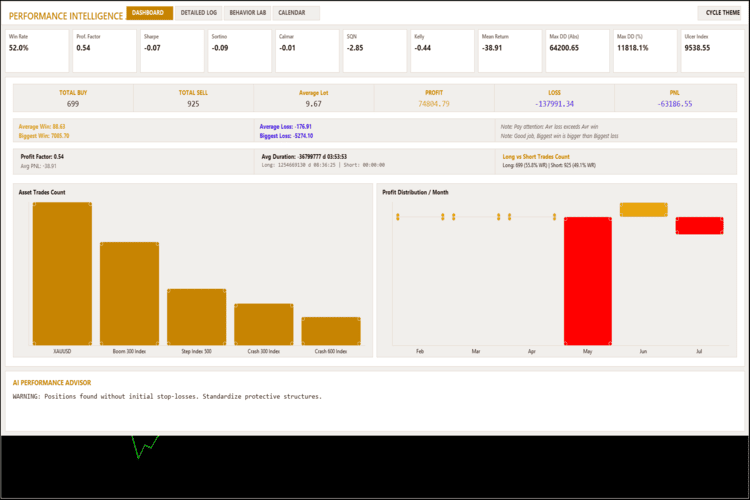This screenshot has height=500, width=750.
Task: Click the Avg PNL -38.91 line
Action: tap(38, 166)
